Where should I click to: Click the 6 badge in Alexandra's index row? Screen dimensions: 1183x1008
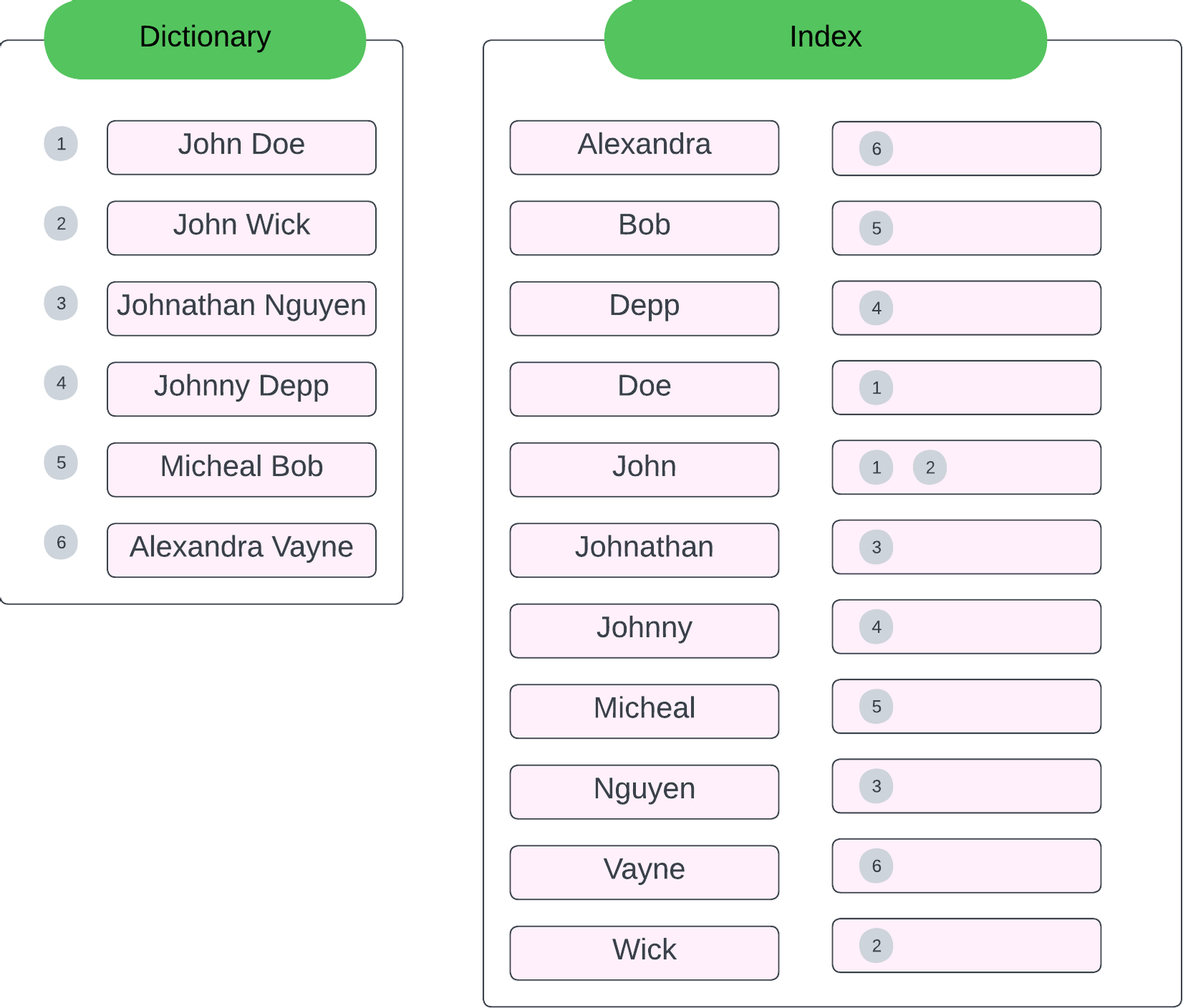[x=875, y=149]
